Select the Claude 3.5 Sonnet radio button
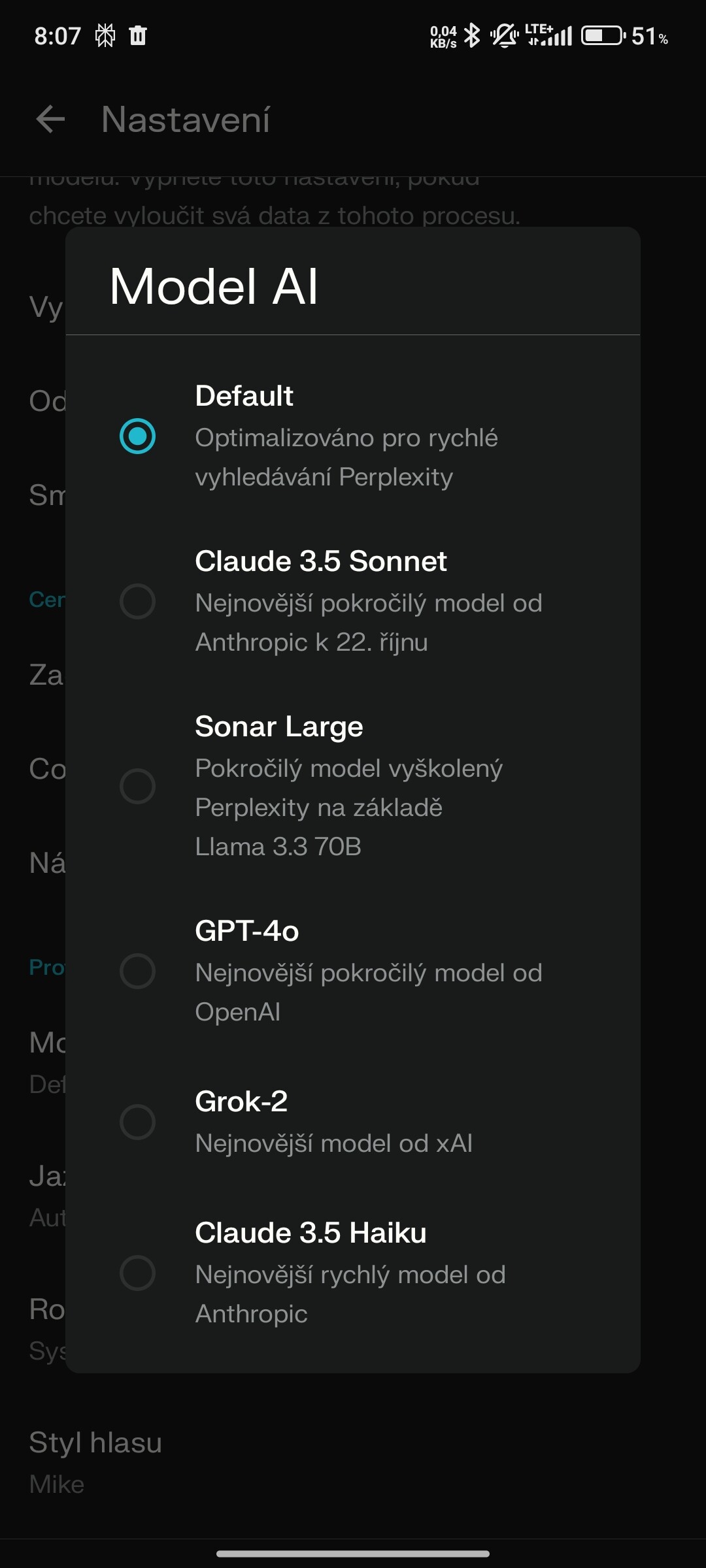The image size is (706, 1568). 137,601
